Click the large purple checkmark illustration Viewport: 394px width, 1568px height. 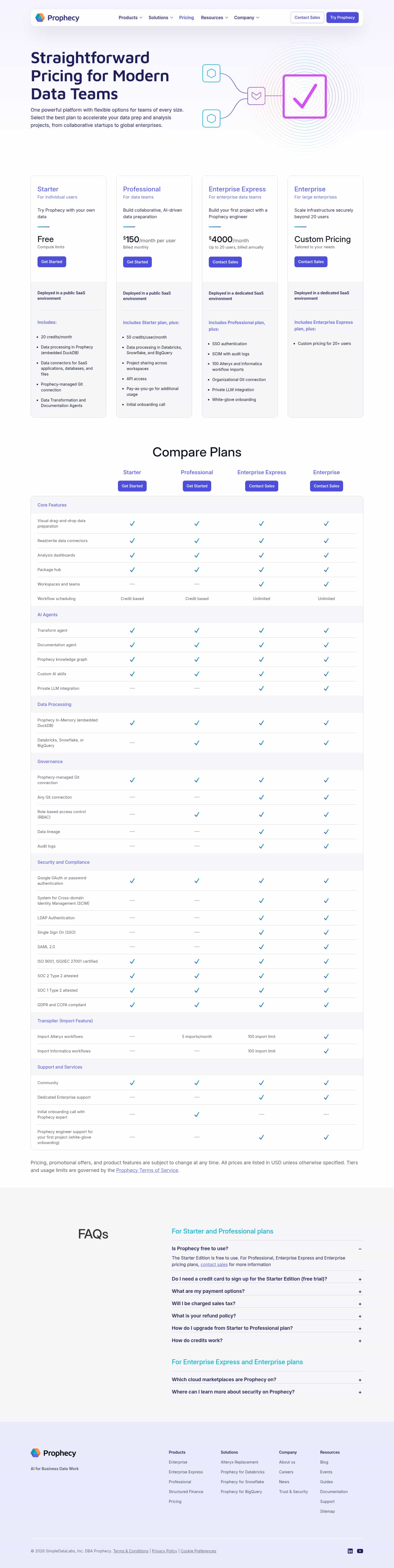(305, 95)
